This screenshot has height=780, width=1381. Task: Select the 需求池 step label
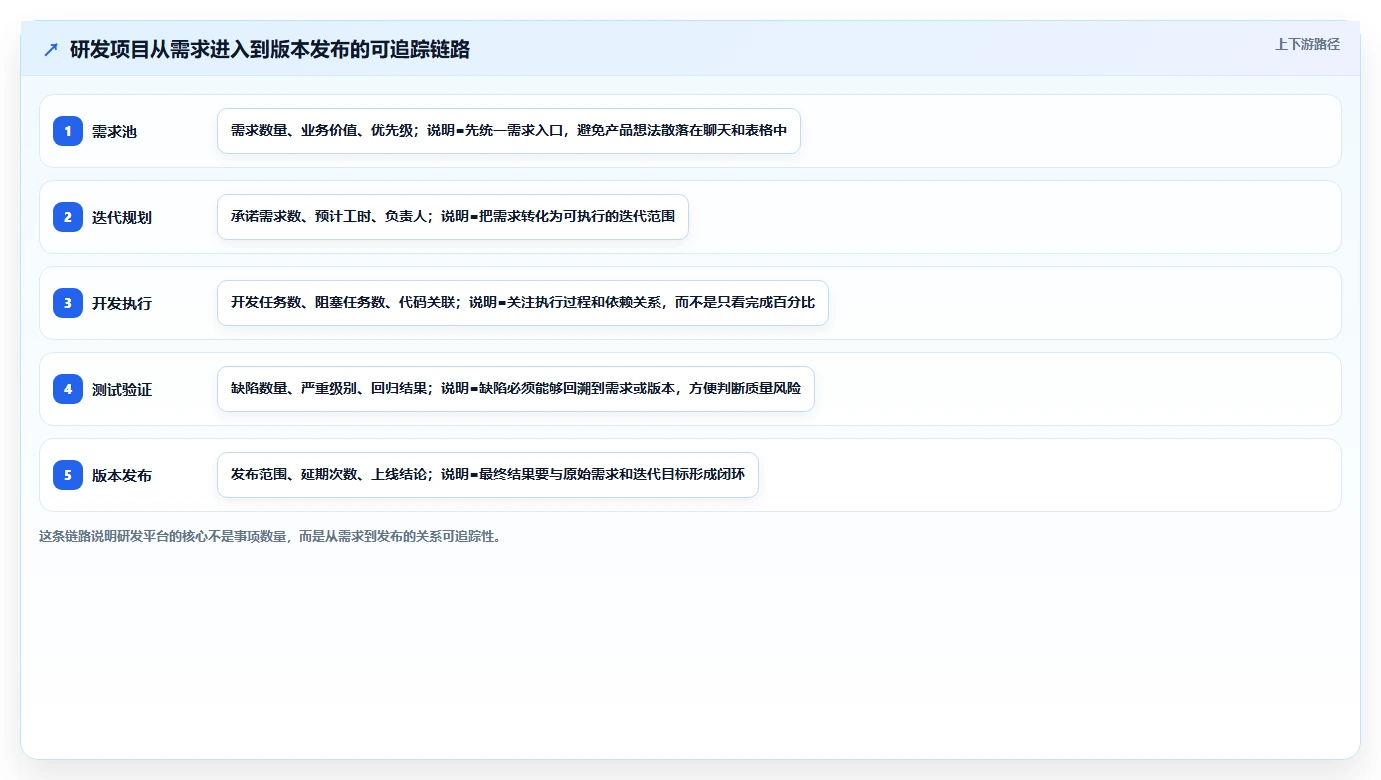coord(114,131)
